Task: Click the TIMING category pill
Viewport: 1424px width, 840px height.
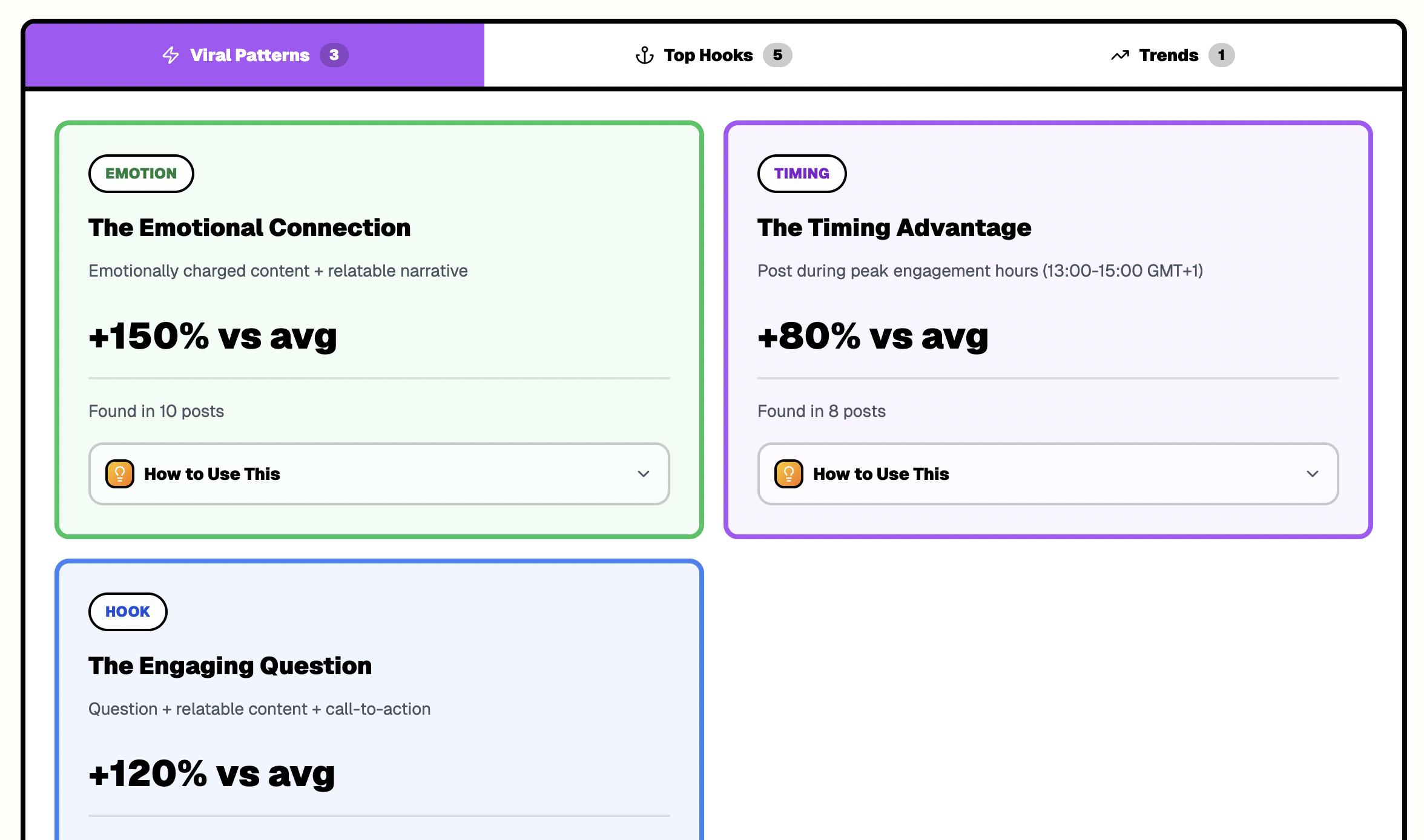Action: click(x=802, y=174)
